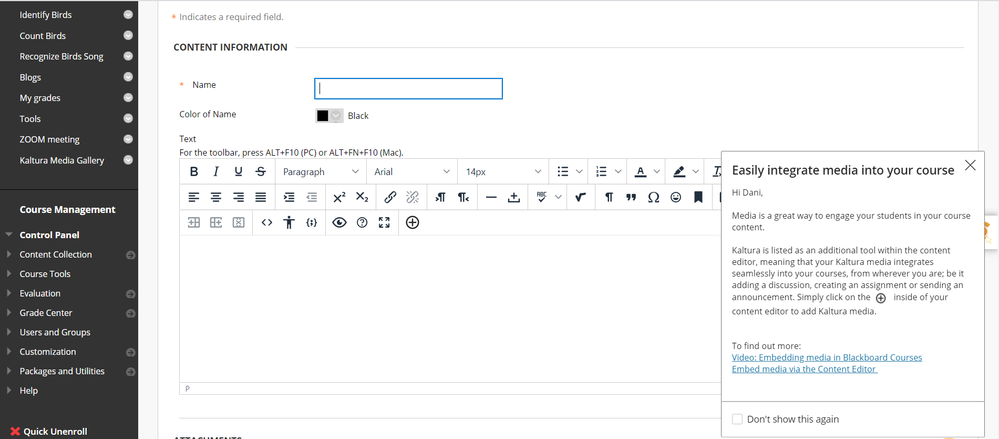Apply text color with underlined A button
Screen dimensions: 999x439
640,171
